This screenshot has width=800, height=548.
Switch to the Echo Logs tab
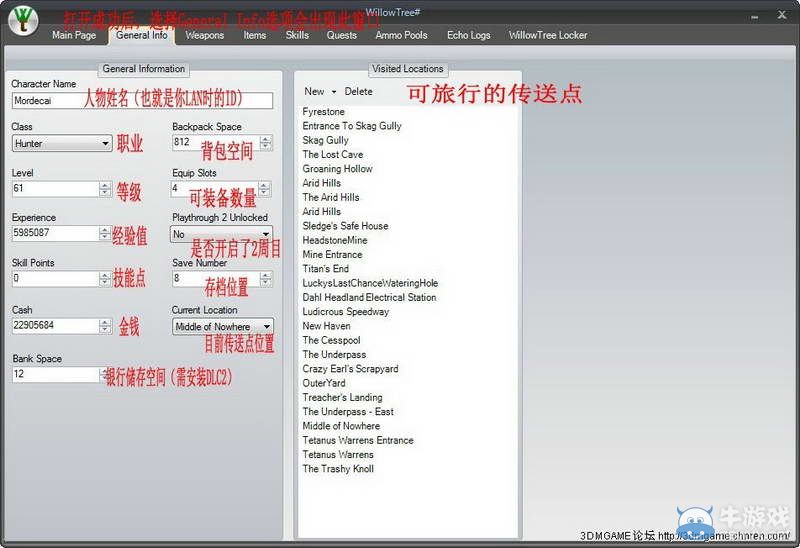pyautogui.click(x=468, y=35)
